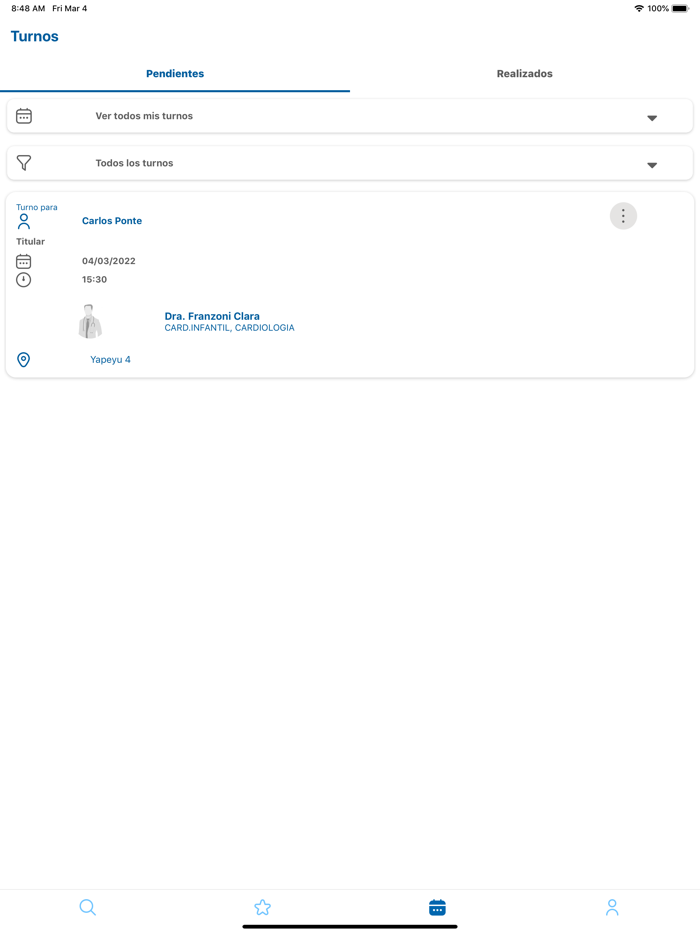The width and height of the screenshot is (700, 934).
Task: Tap the person icon under Turno para
Action: 24,220
